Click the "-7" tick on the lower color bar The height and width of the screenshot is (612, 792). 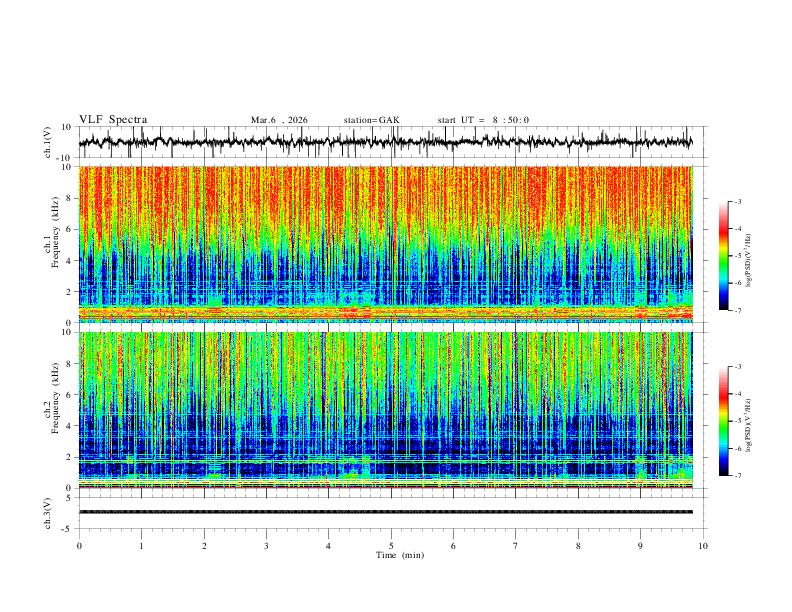737,475
